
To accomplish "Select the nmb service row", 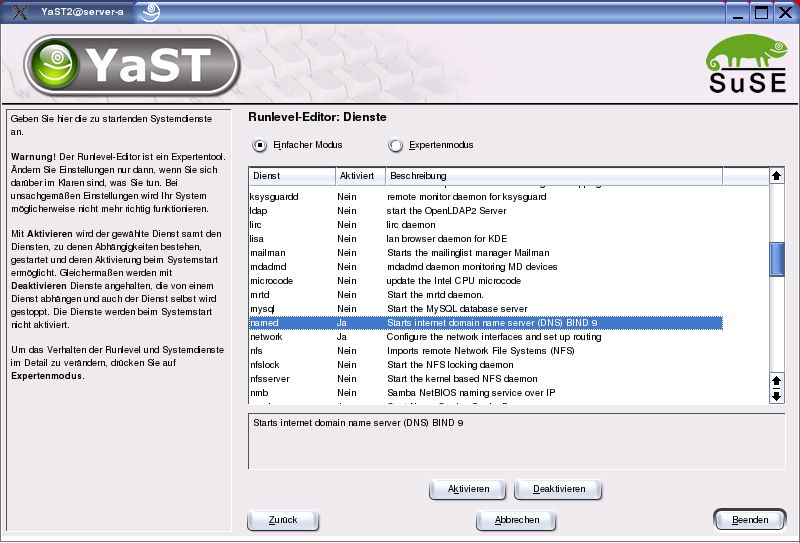I will [486, 393].
